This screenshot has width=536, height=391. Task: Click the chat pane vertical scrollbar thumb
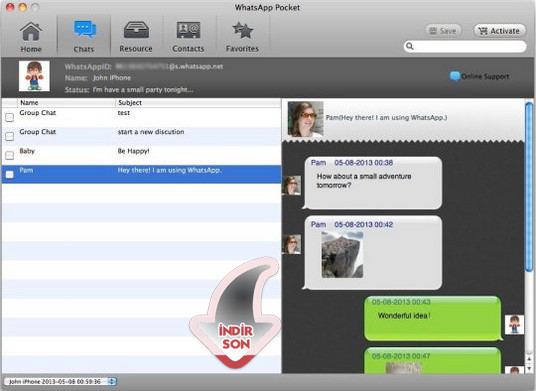coord(529,187)
